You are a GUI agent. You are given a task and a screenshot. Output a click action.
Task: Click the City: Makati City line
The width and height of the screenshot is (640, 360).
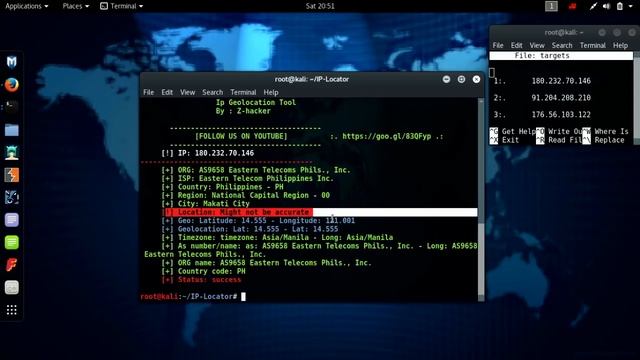coord(205,204)
